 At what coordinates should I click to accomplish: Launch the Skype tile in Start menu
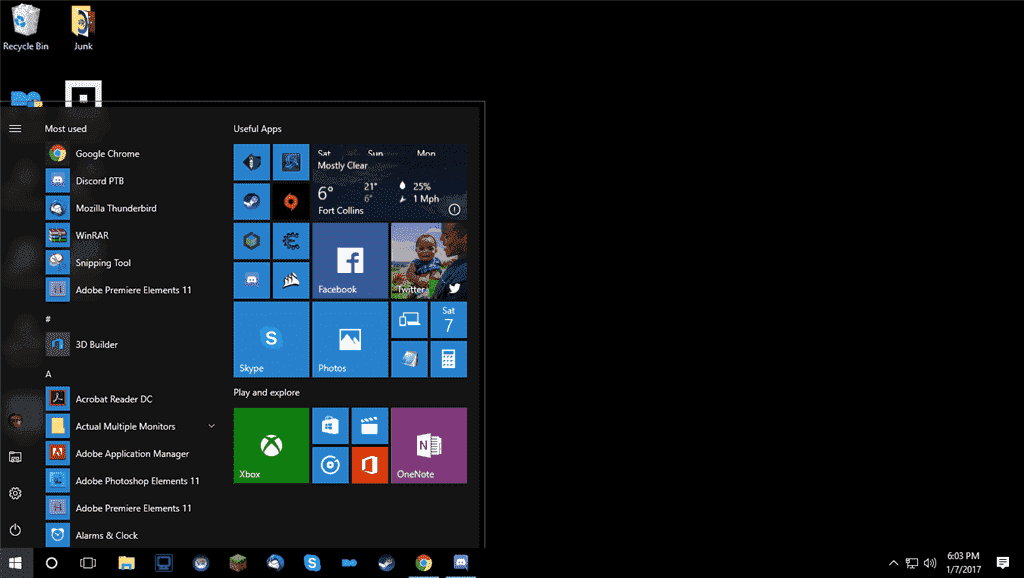[x=271, y=339]
